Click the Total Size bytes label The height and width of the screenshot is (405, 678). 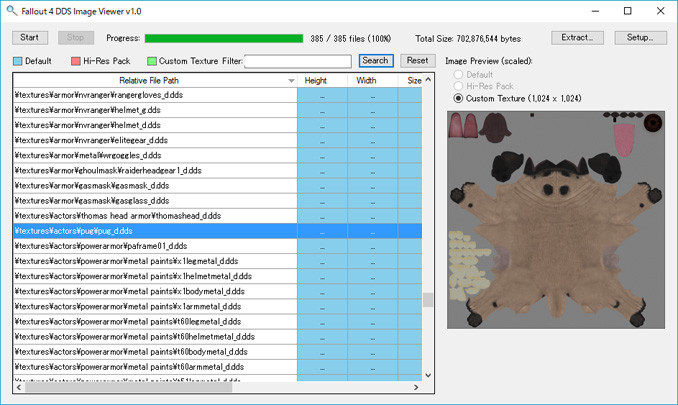468,38
